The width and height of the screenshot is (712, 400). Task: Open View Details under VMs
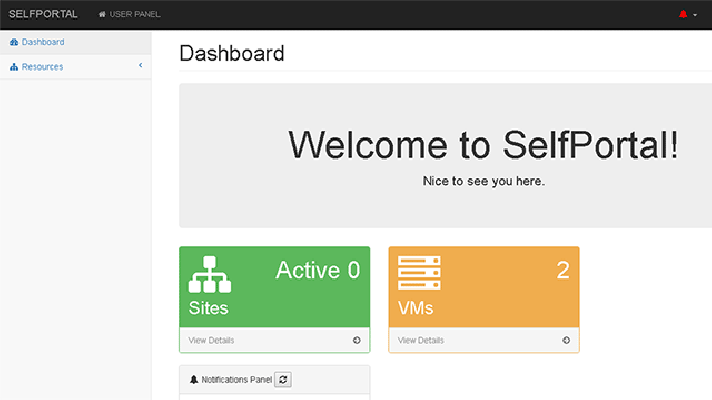point(421,340)
